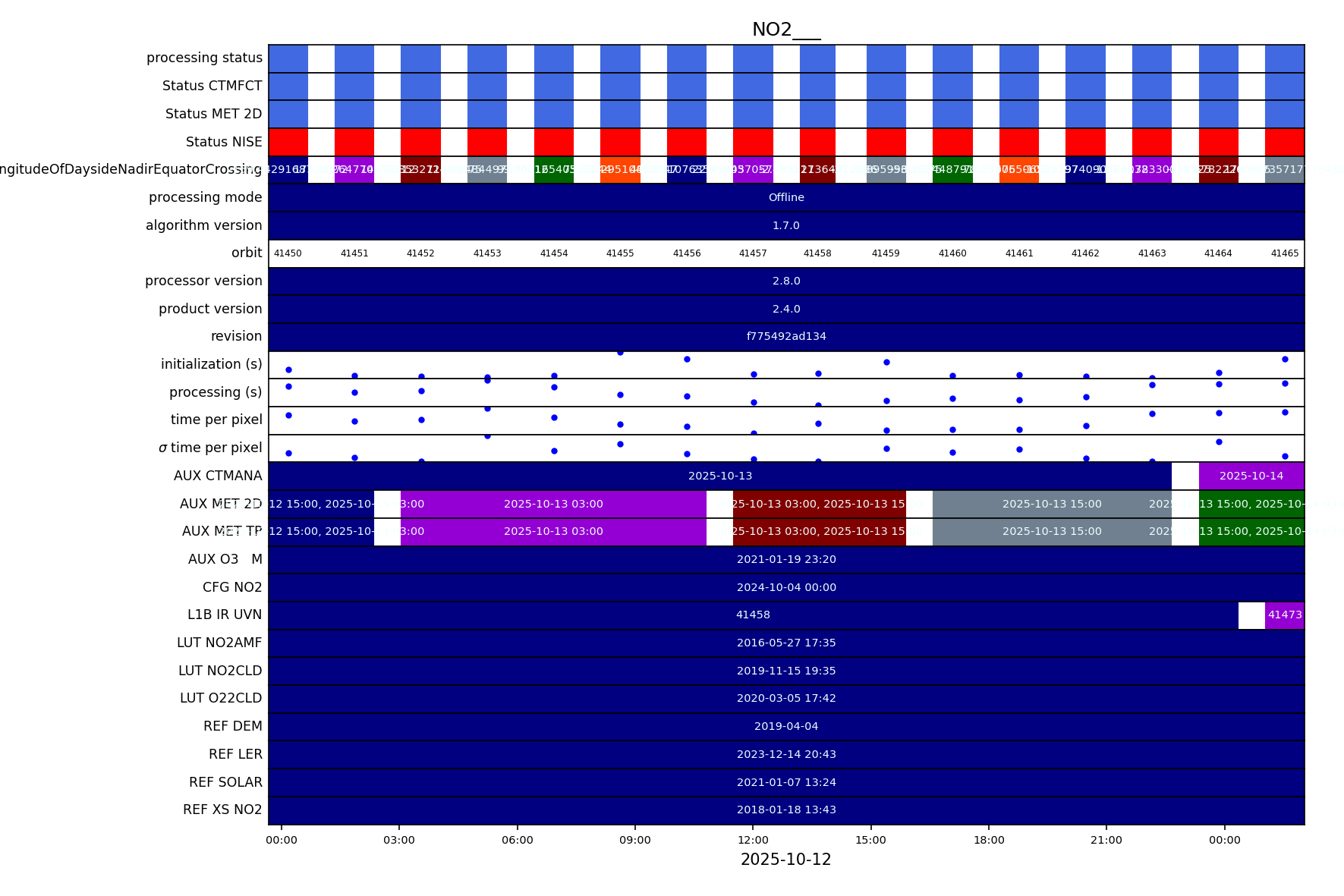This screenshot has height=896, width=1344.
Task: Click the algorithm version 1.7.0 value
Action: point(785,225)
